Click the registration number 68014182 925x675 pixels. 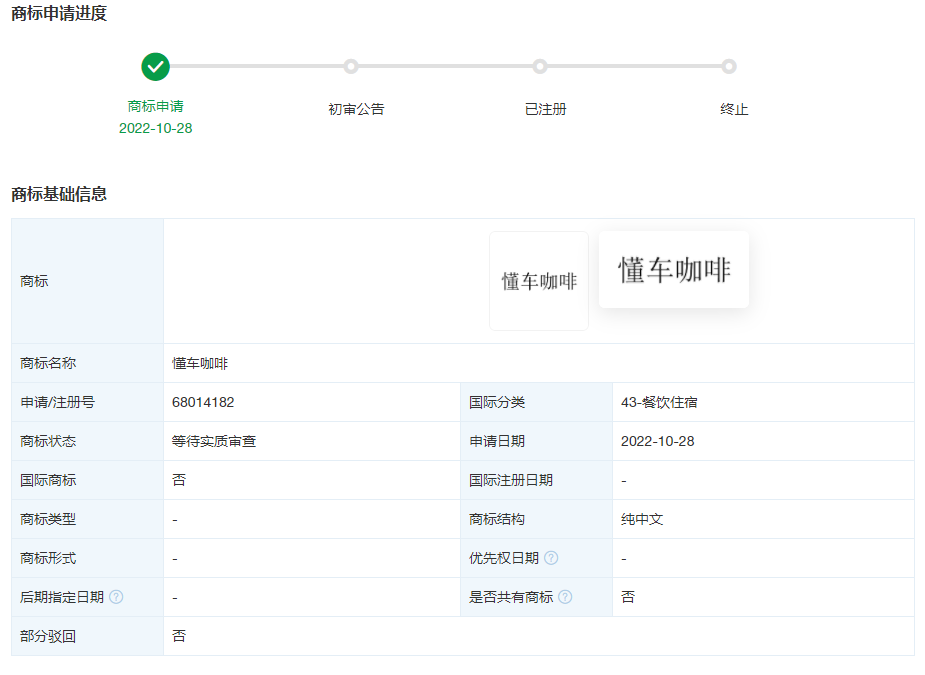coord(203,402)
